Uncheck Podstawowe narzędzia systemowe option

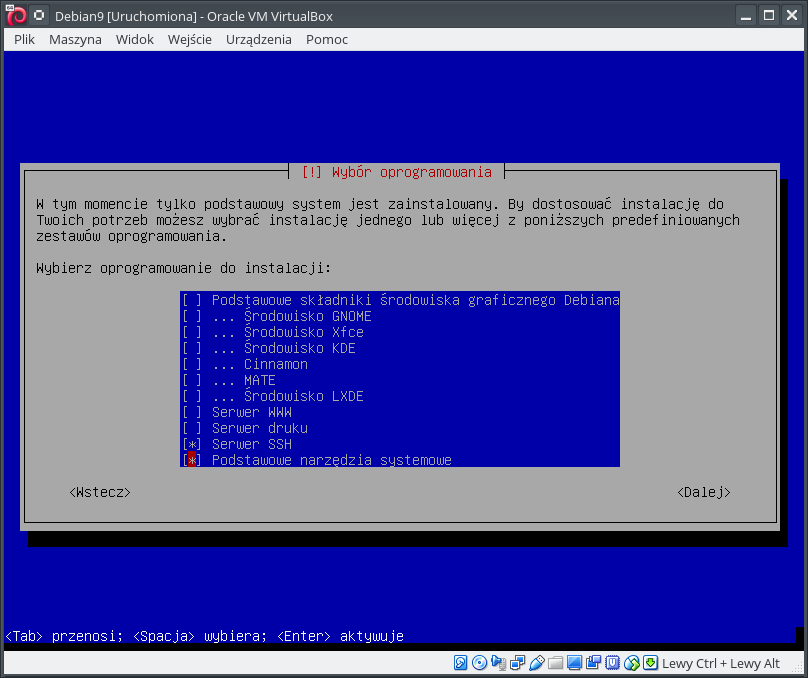[x=192, y=460]
